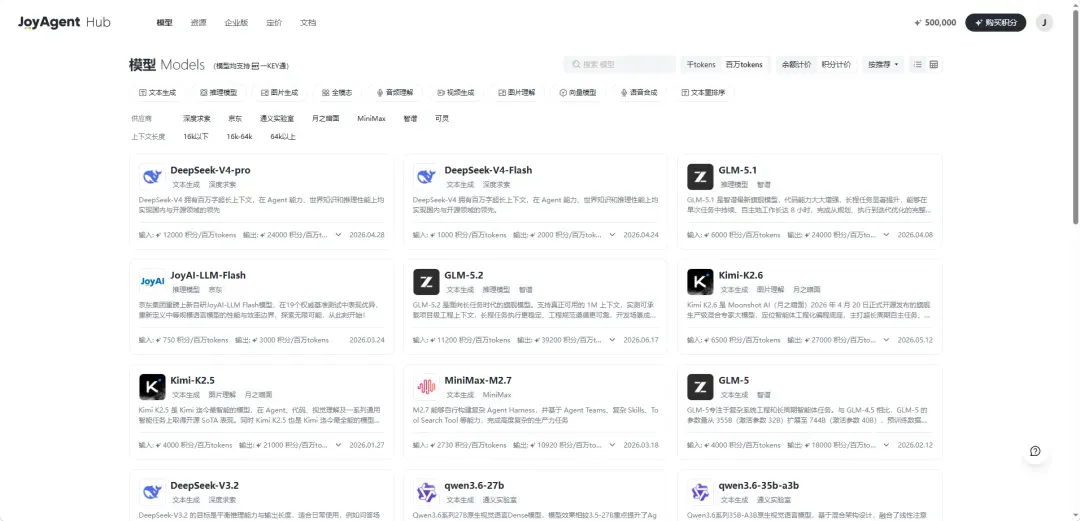Expand pricing details on GLM-5.2 card
Screen dimensions: 1080x521
(x=612, y=340)
